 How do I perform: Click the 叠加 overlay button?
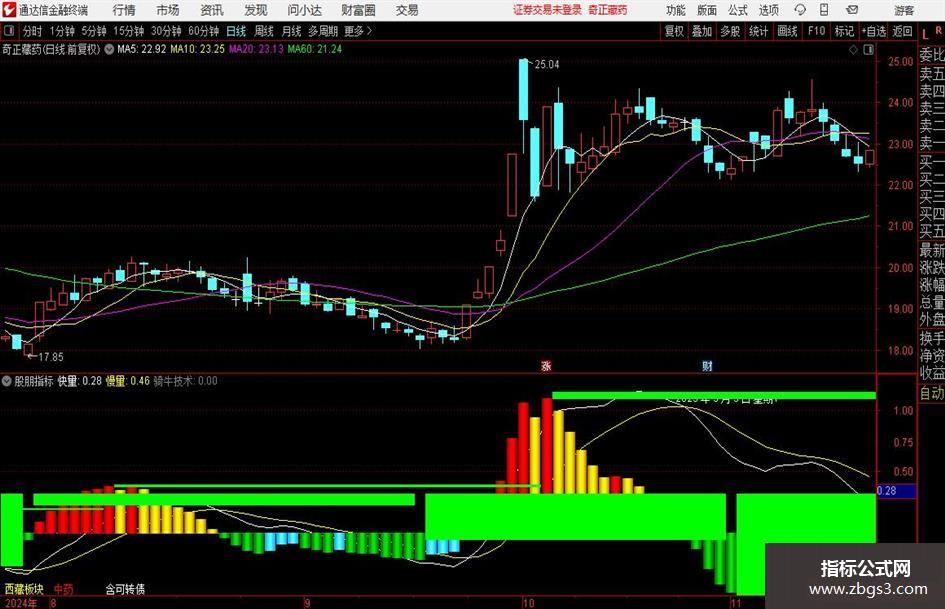coord(702,31)
